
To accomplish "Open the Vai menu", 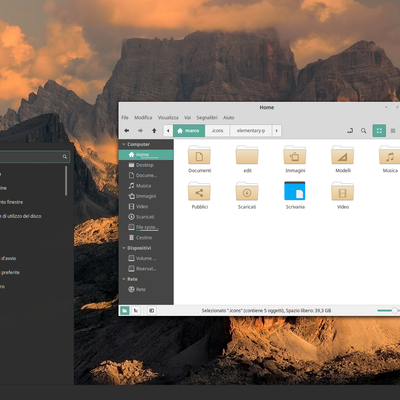I will point(188,117).
